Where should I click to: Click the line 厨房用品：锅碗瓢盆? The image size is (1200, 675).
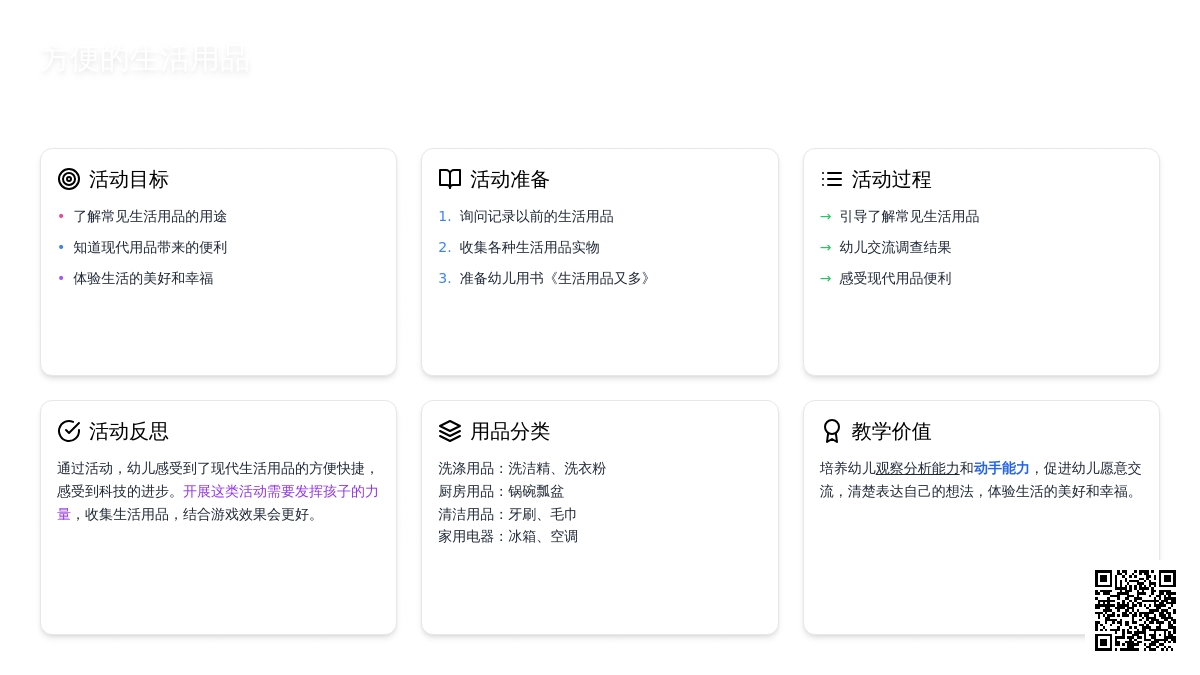tap(501, 491)
